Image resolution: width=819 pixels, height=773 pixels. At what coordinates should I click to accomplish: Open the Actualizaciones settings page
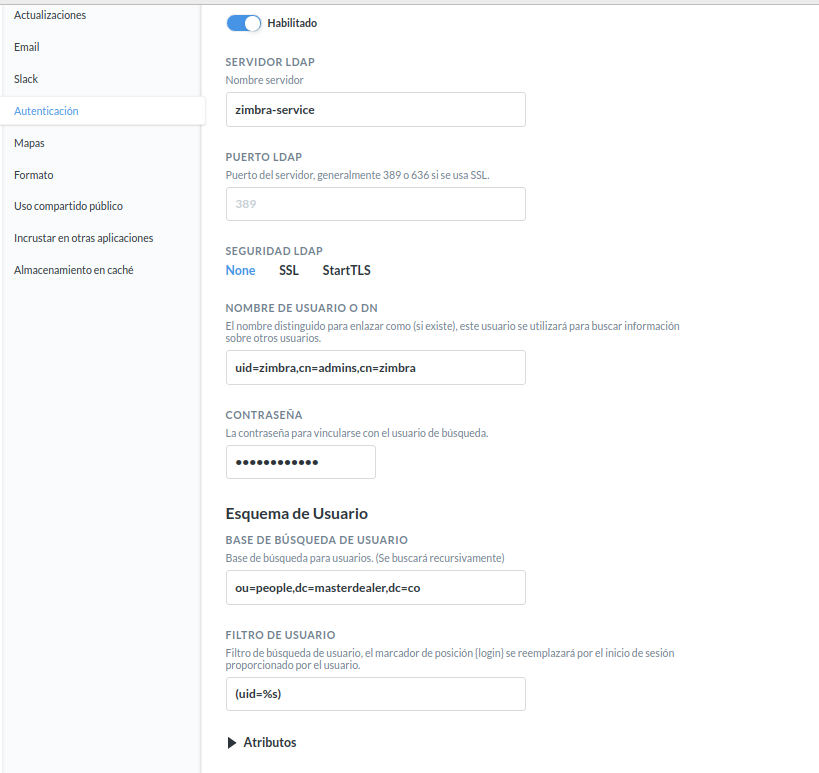coord(48,14)
